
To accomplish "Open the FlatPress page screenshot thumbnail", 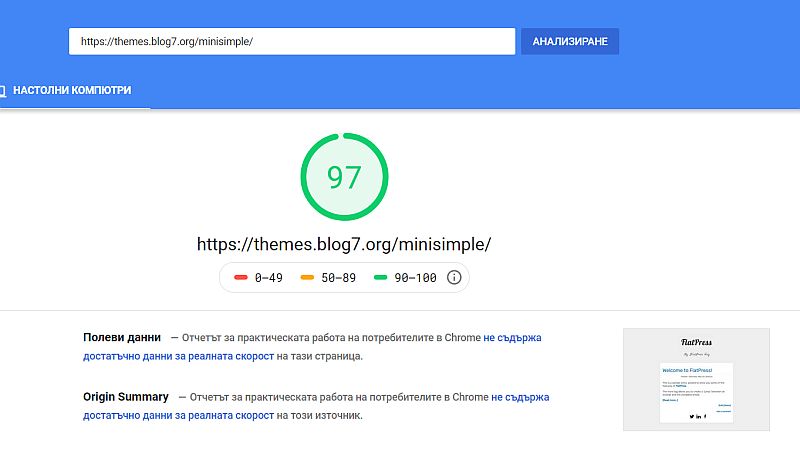I will (696, 379).
